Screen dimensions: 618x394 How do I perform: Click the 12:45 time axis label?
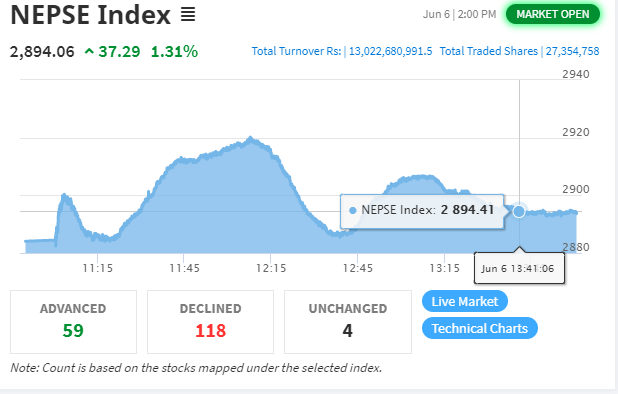point(357,268)
